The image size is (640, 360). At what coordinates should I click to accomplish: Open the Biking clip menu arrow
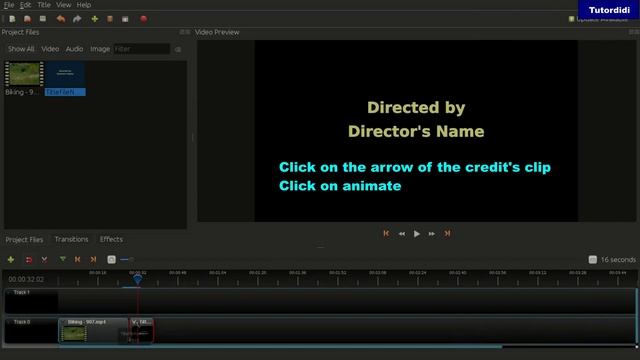(64, 322)
